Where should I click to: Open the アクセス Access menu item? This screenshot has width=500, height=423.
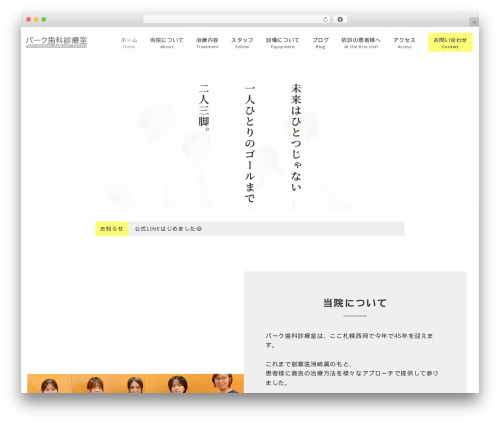point(404,43)
